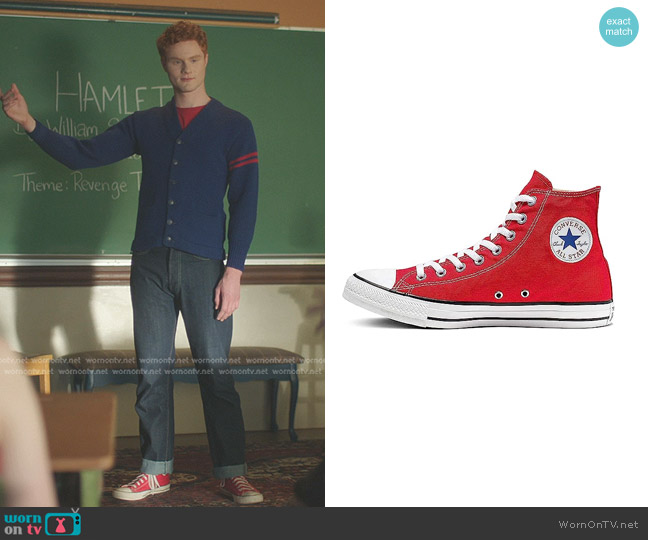Click the 'exact match' teal badge
The image size is (648, 540).
619,26
